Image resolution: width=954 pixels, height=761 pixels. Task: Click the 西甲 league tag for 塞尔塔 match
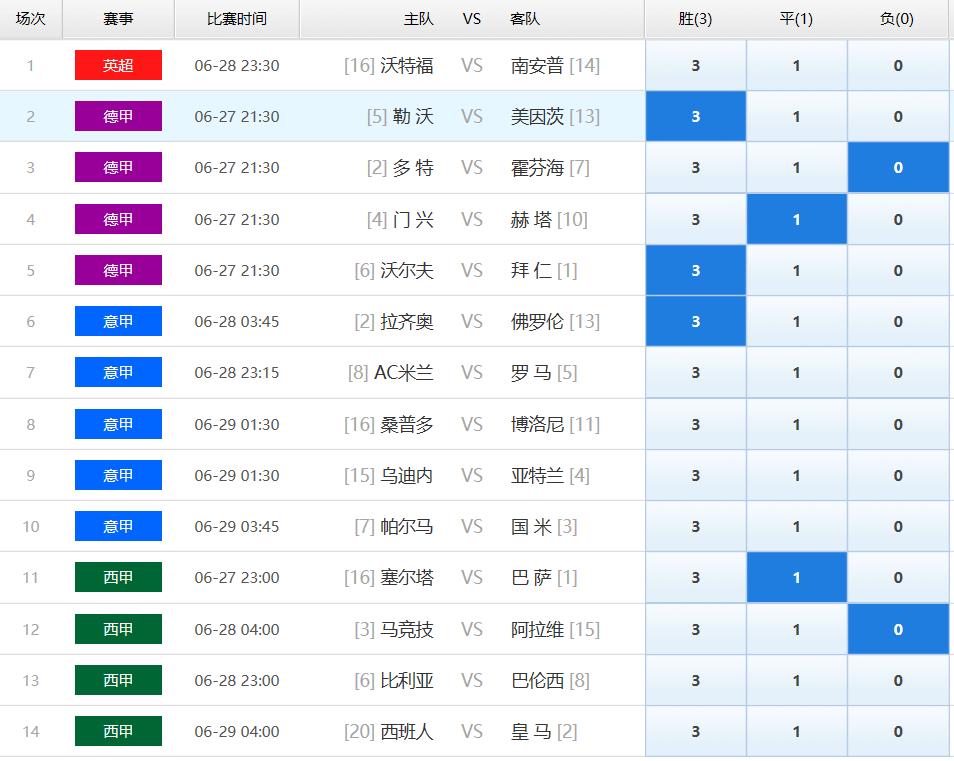pyautogui.click(x=118, y=577)
